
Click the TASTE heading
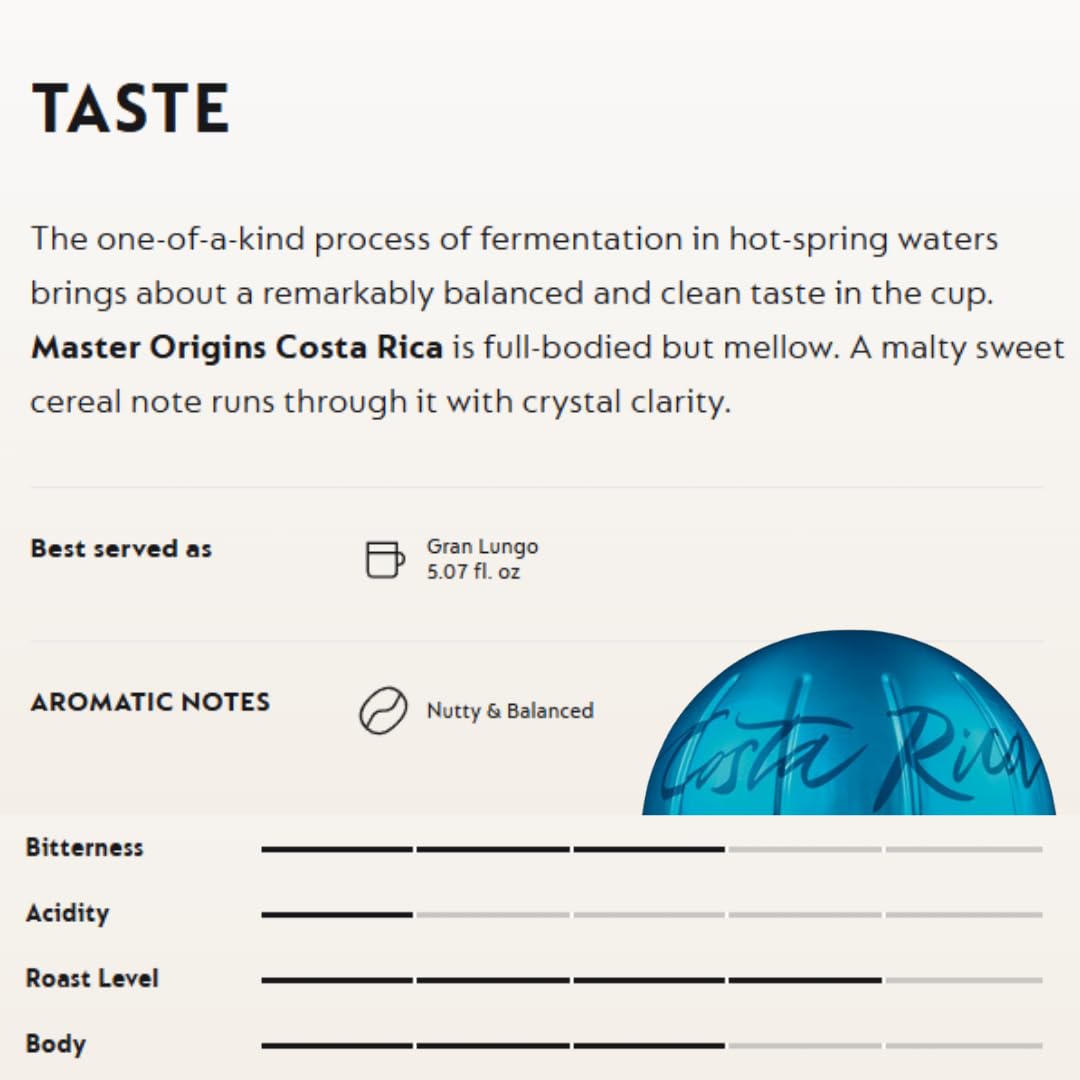click(x=131, y=108)
